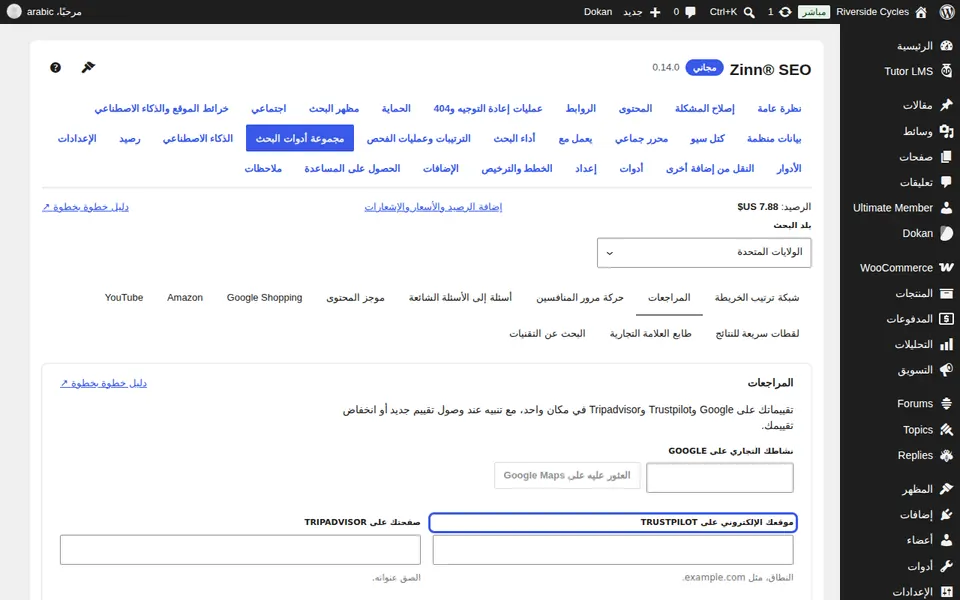
Task: Click the megaphone icon next to التسويق
Action: click(x=947, y=370)
